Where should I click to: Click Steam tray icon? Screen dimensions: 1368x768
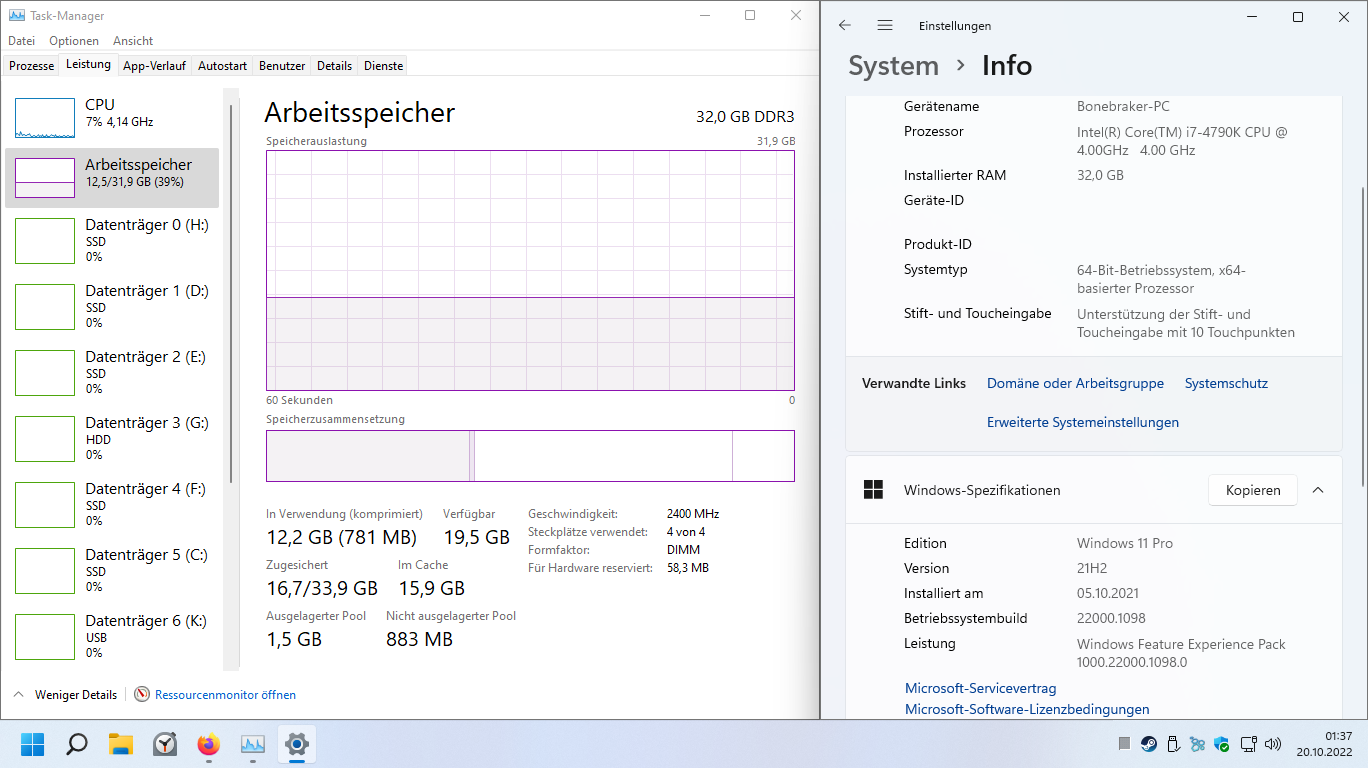coord(1149,744)
